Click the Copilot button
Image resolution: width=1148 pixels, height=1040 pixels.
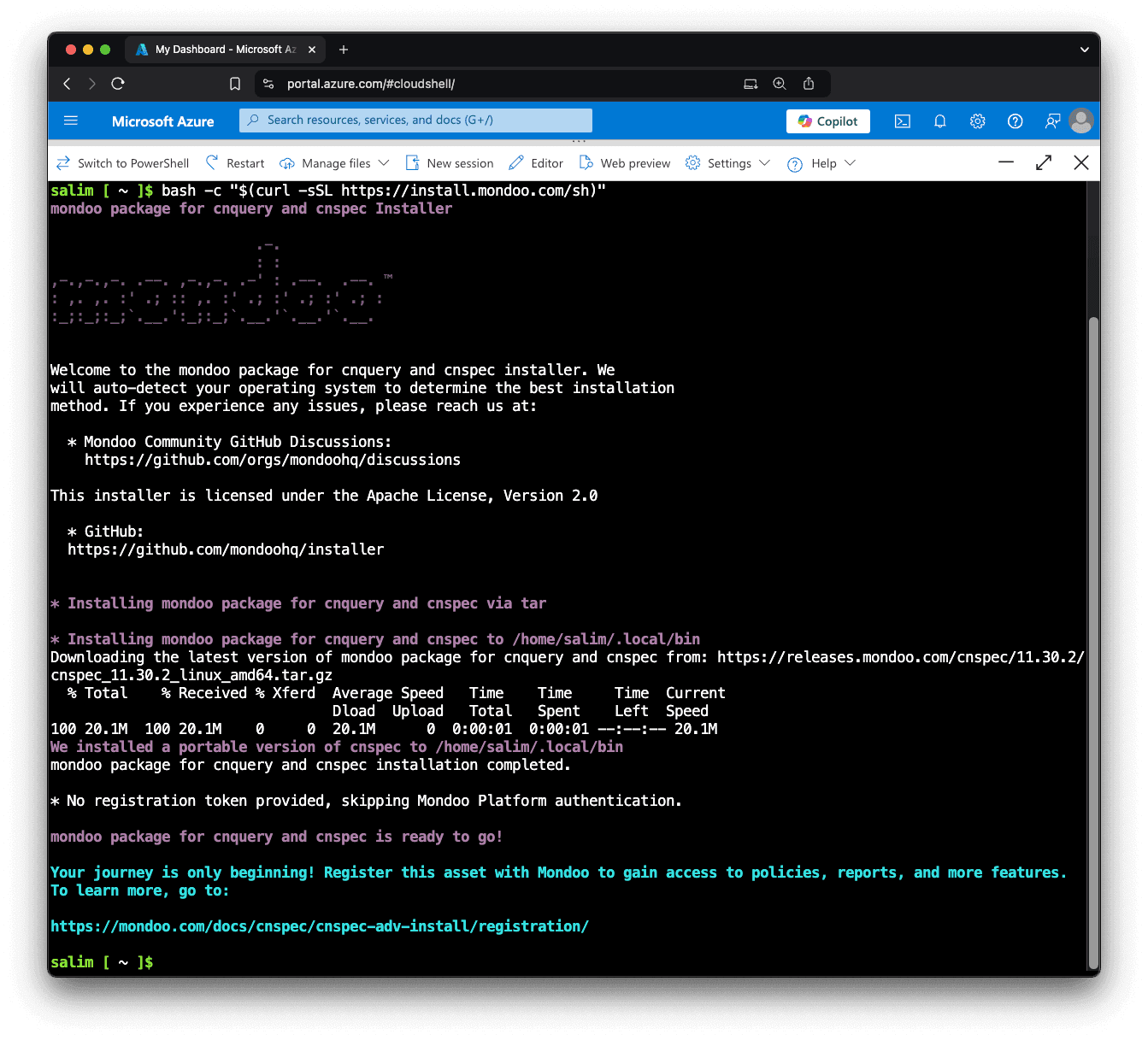click(827, 120)
